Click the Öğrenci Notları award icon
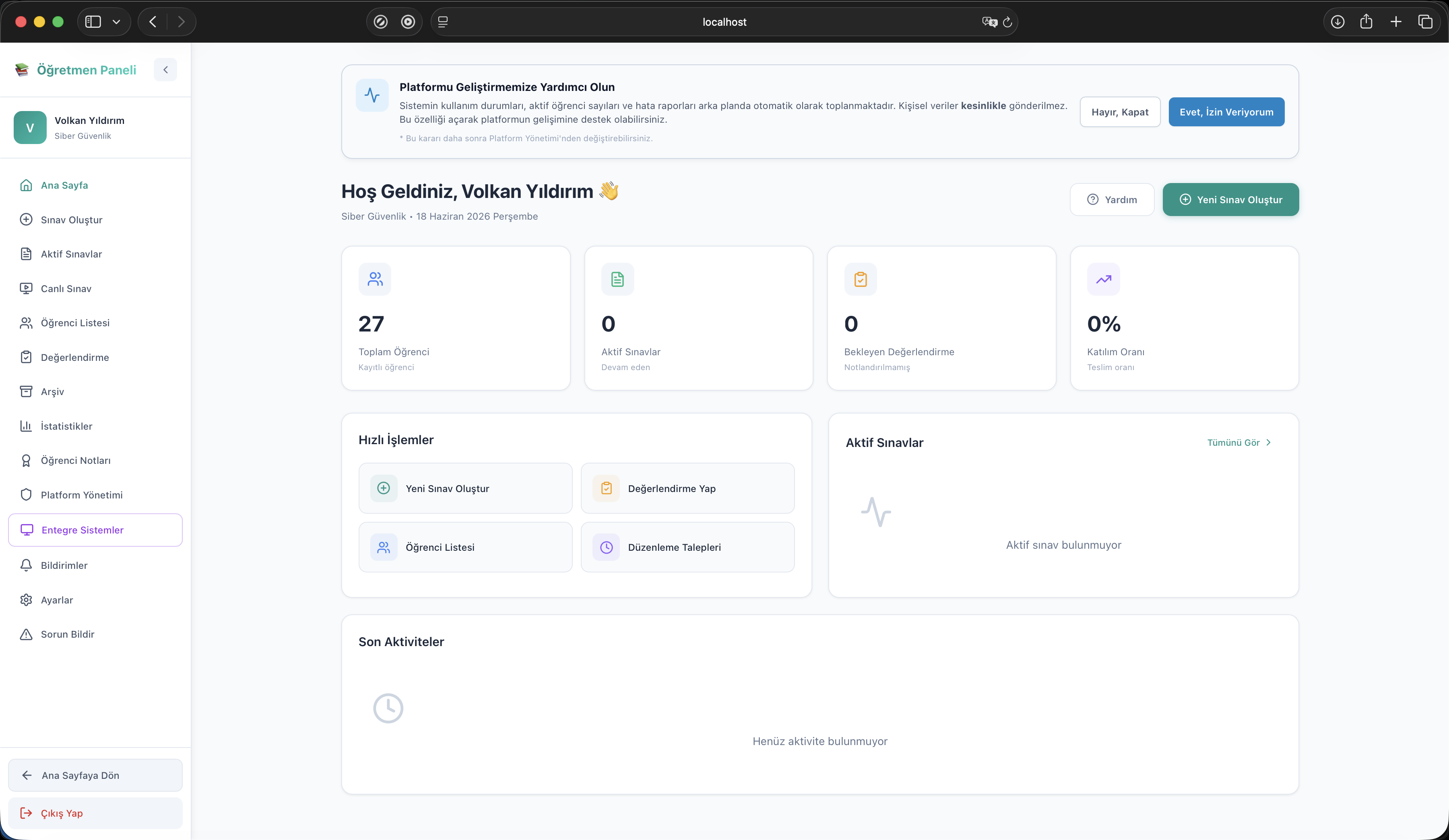Viewport: 1449px width, 840px height. tap(26, 460)
